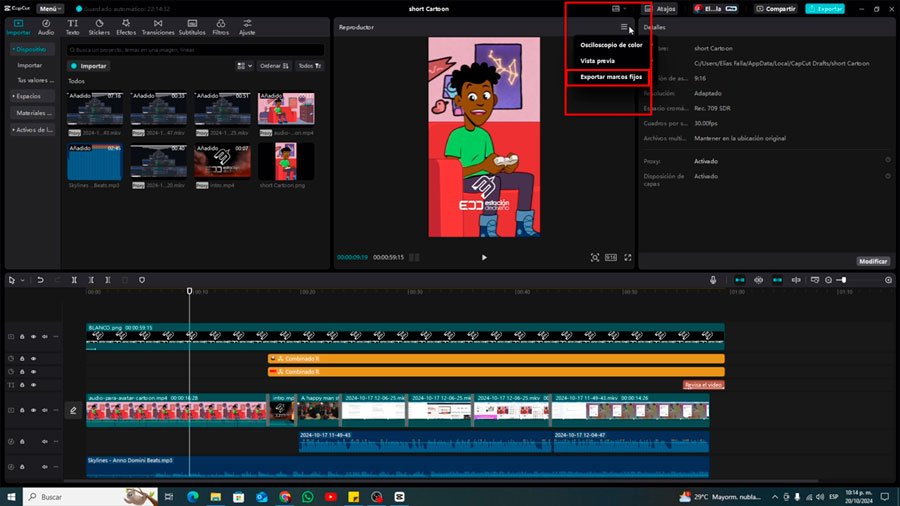
Task: Toggle the main track magnet
Action: point(740,280)
